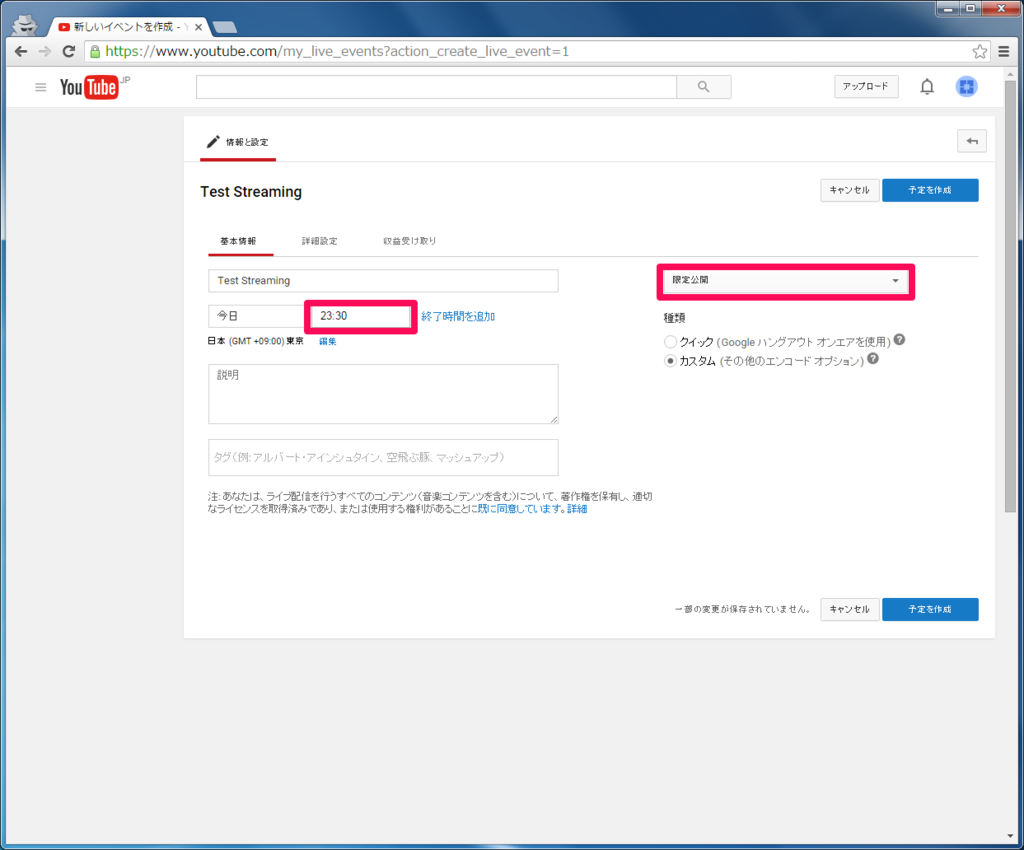Screen dimensions: 1024x850
Task: Switch to the 基本情報 tab
Action: point(238,241)
